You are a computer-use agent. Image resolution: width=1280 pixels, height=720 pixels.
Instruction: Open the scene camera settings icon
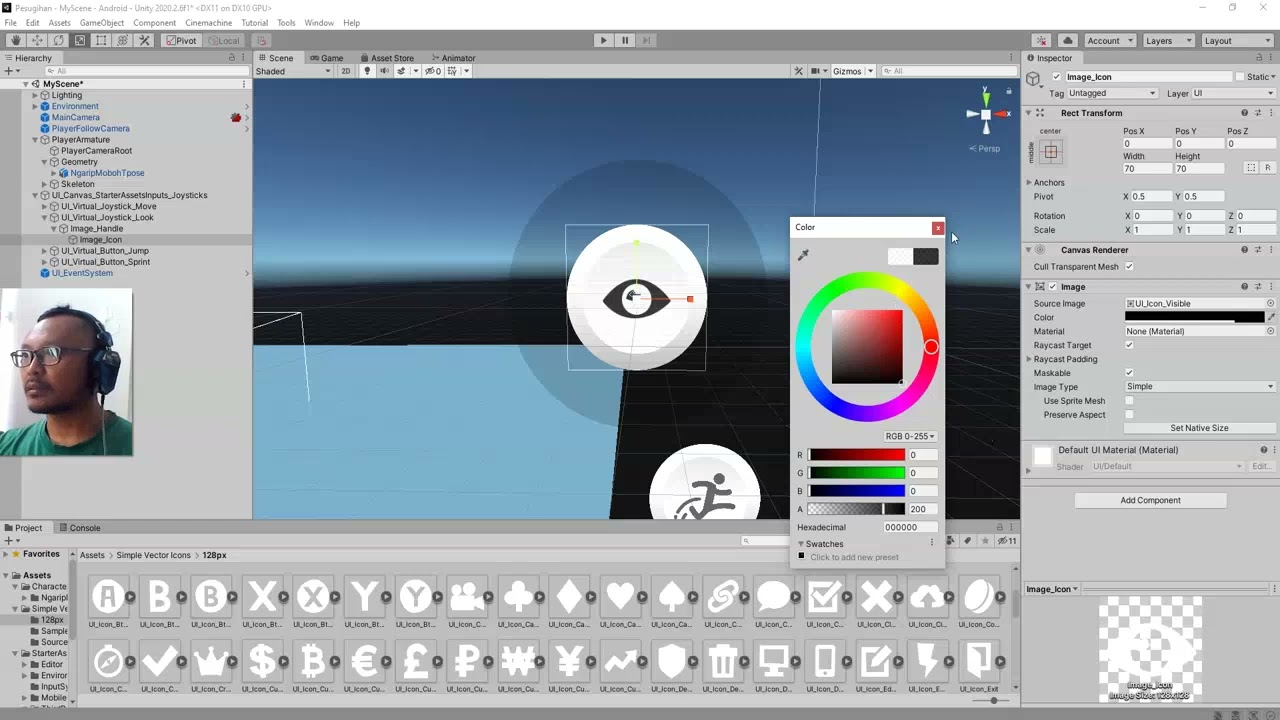(816, 71)
